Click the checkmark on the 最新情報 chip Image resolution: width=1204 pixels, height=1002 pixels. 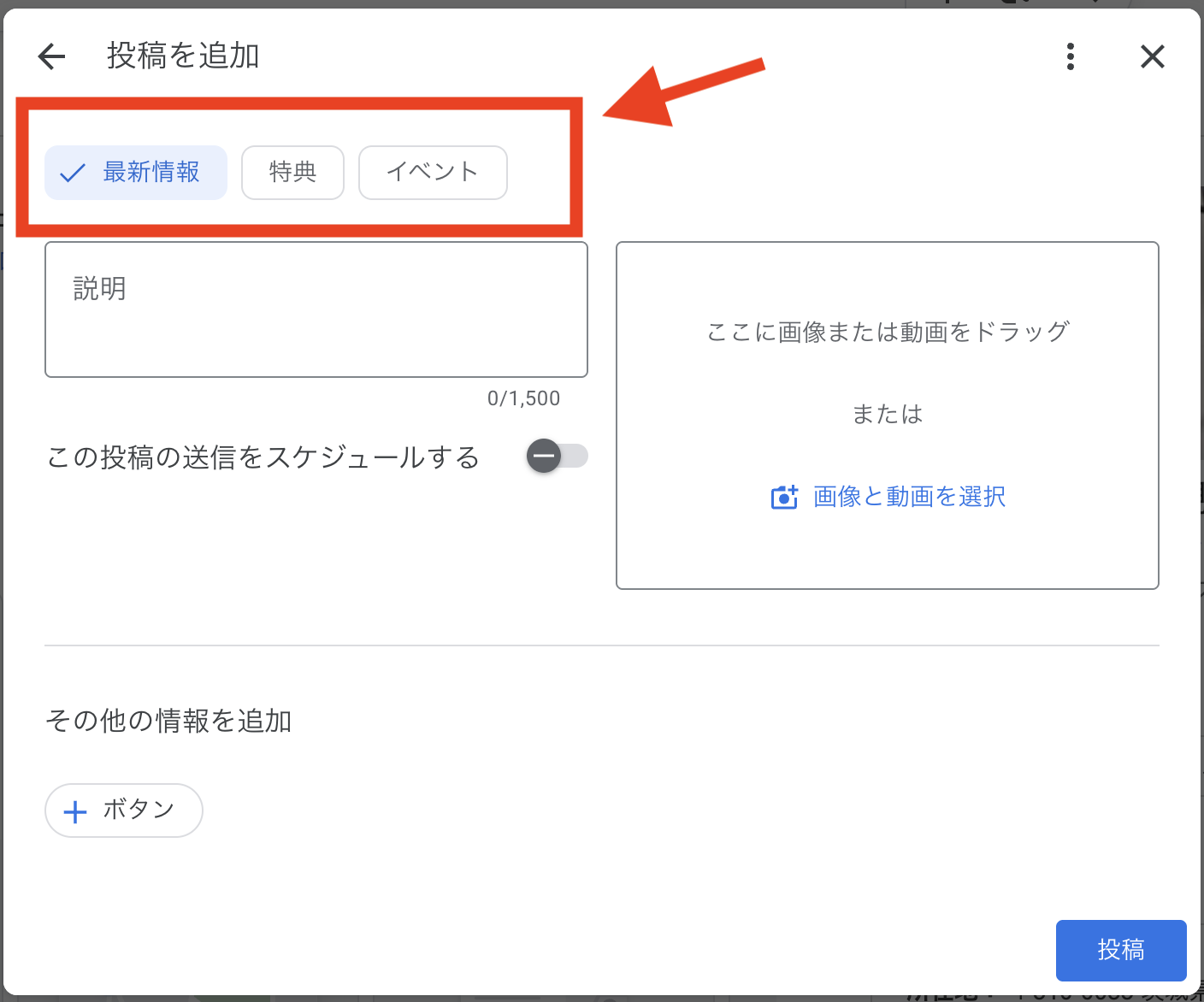tap(73, 173)
